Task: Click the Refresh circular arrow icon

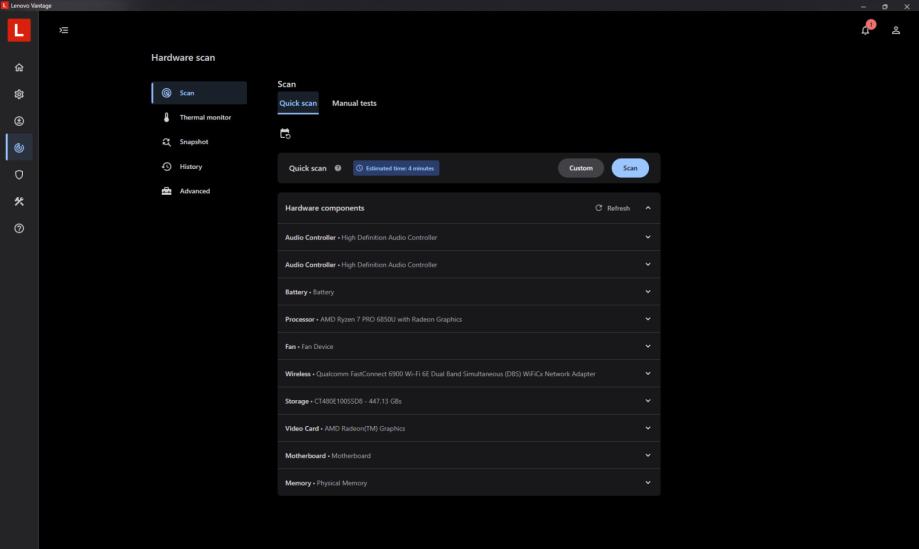Action: [598, 208]
